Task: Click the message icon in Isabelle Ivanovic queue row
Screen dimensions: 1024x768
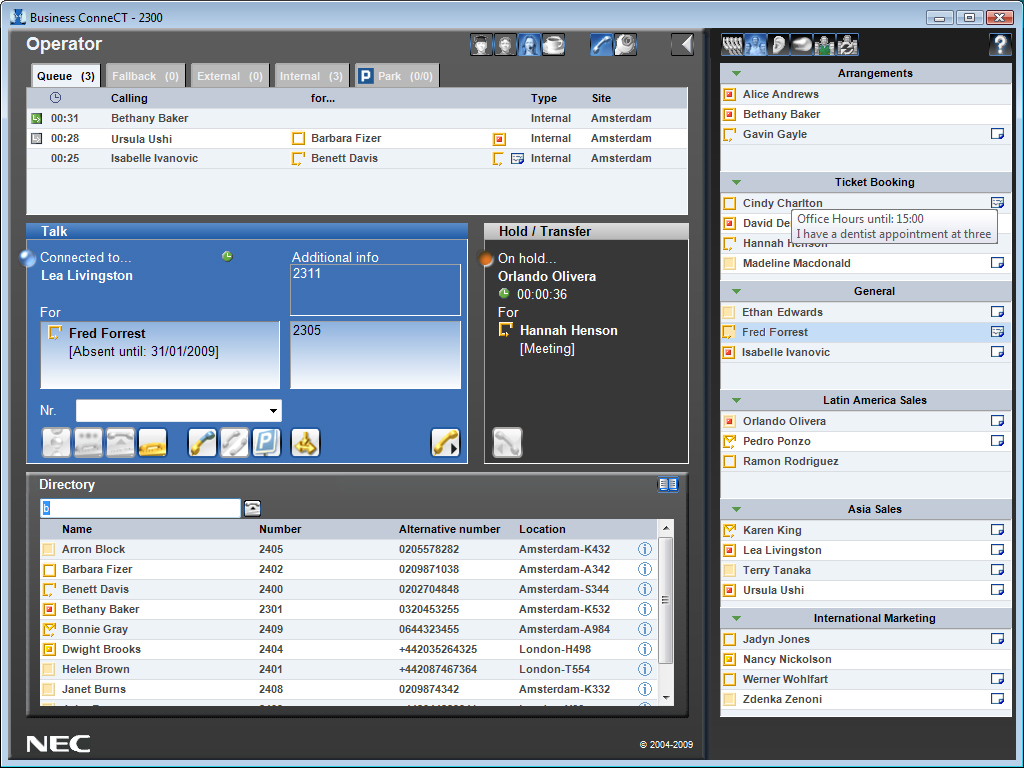Action: [517, 159]
